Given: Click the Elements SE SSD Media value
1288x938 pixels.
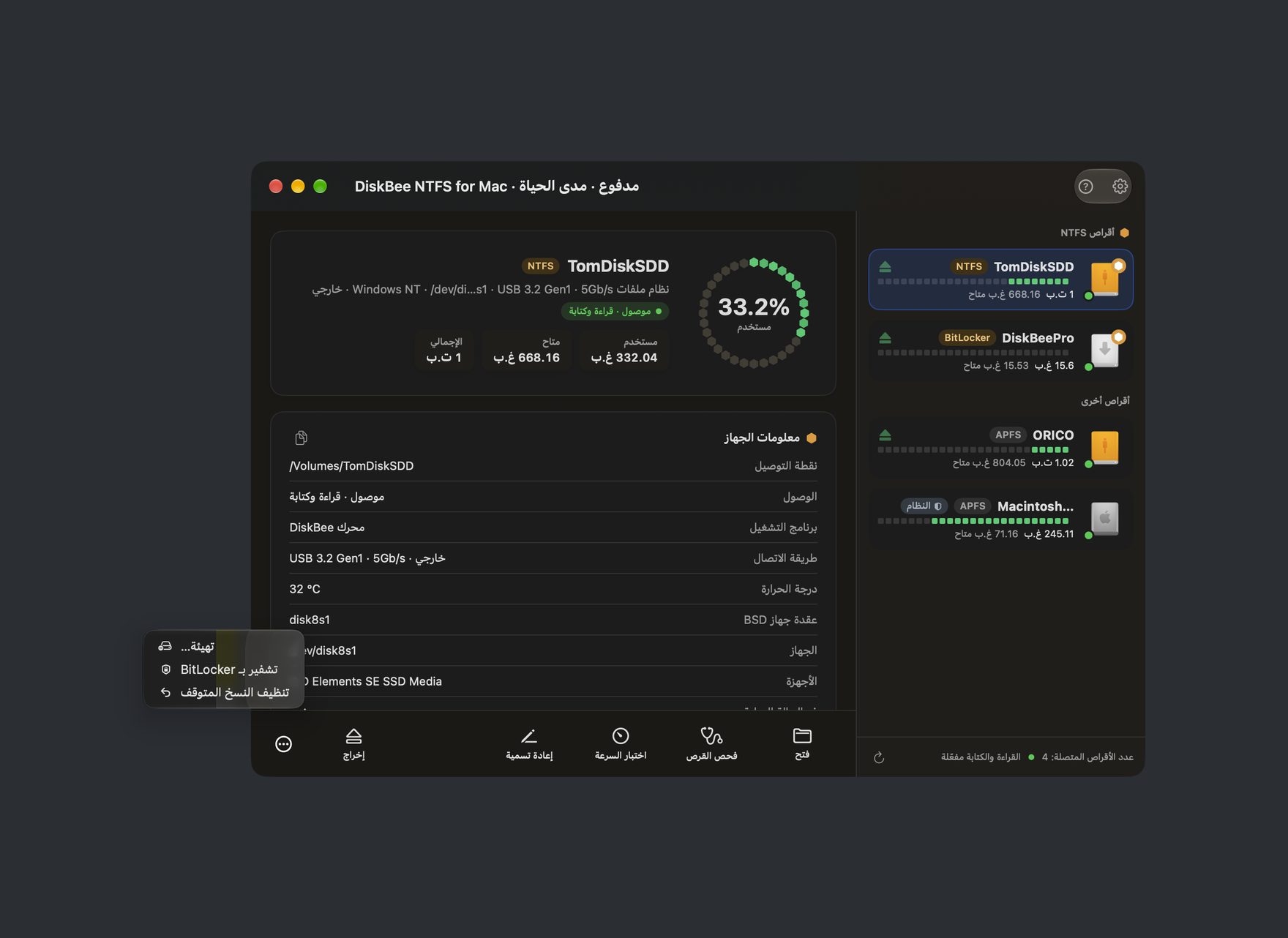Looking at the screenshot, I should [x=373, y=681].
